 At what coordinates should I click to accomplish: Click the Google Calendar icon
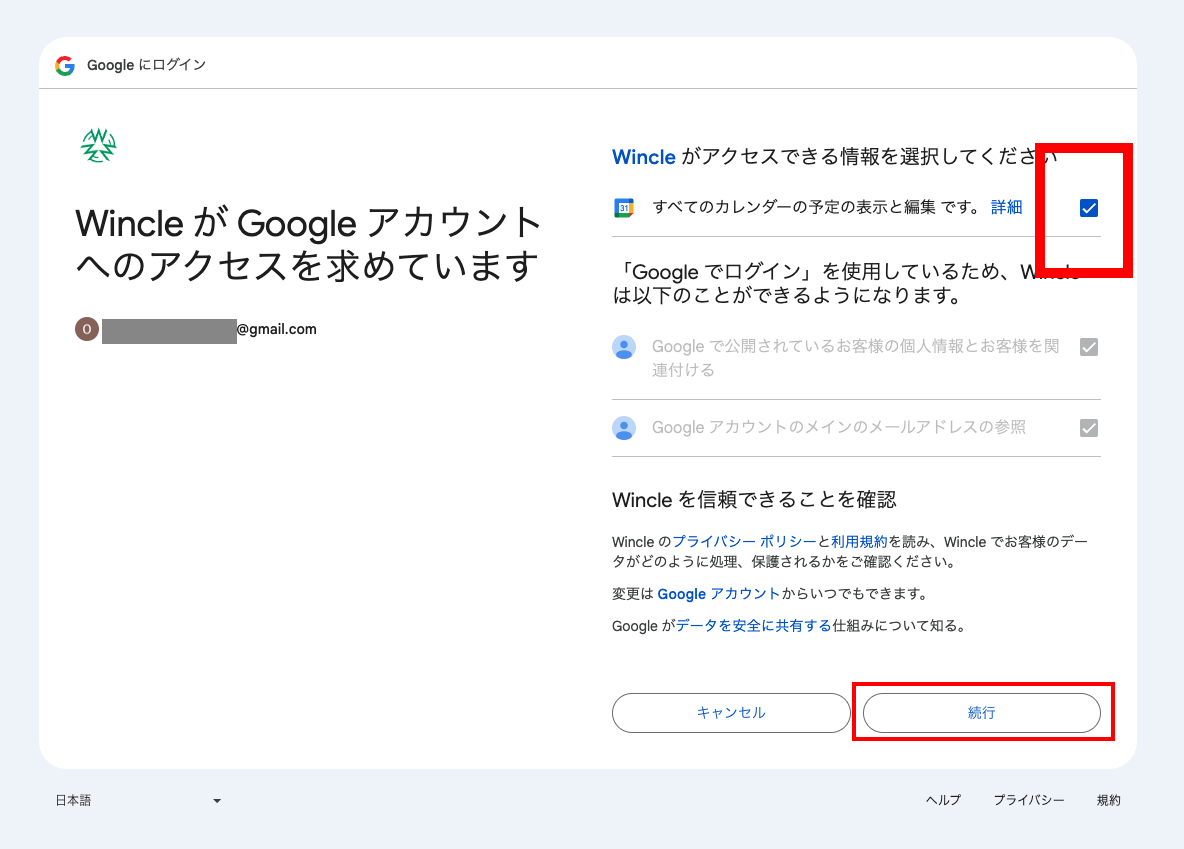pyautogui.click(x=624, y=208)
